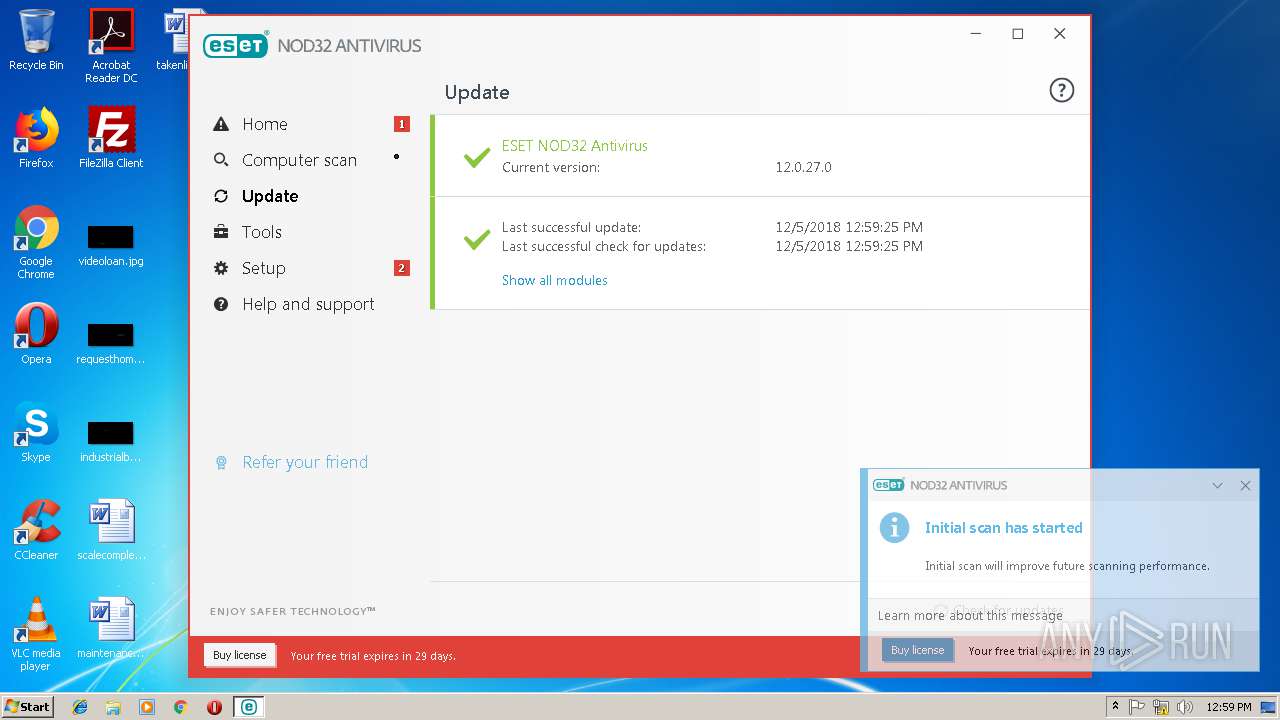Viewport: 1280px width, 720px height.
Task: Click Show all modules link
Action: [554, 280]
